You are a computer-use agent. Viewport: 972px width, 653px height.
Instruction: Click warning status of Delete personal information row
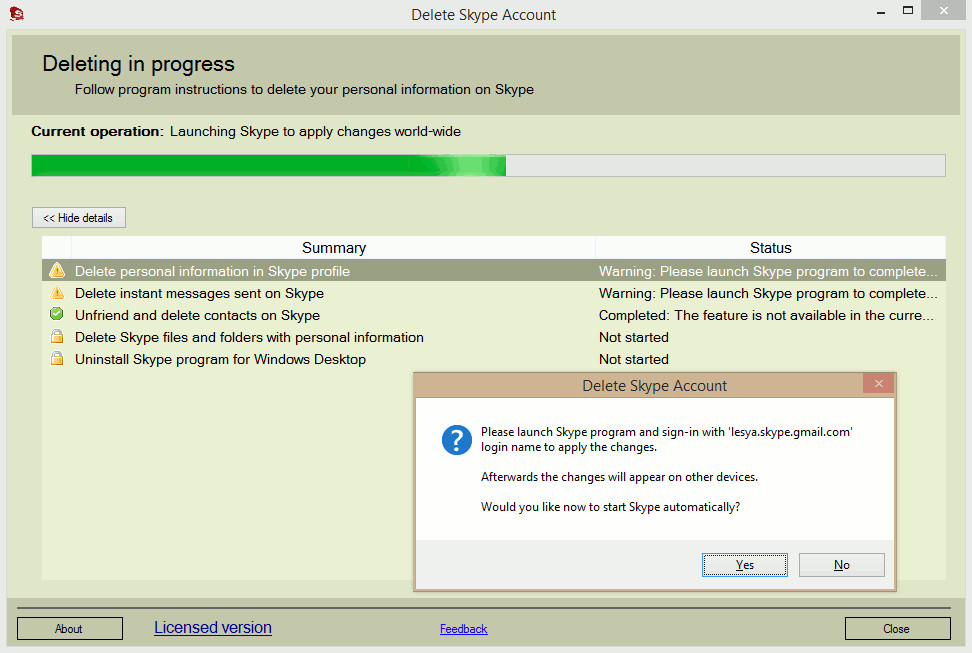[x=768, y=271]
